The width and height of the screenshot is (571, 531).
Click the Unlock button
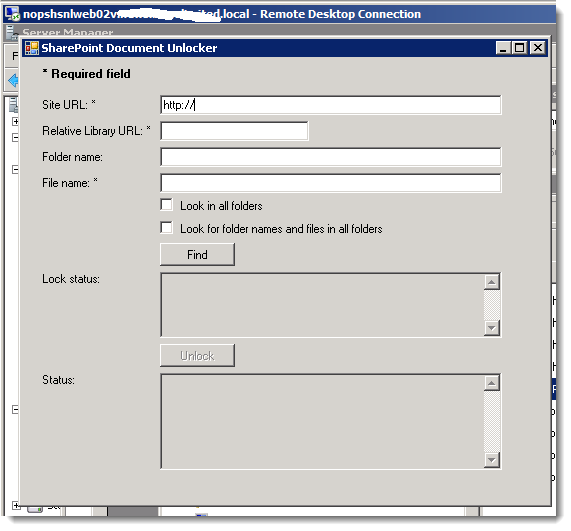197,355
